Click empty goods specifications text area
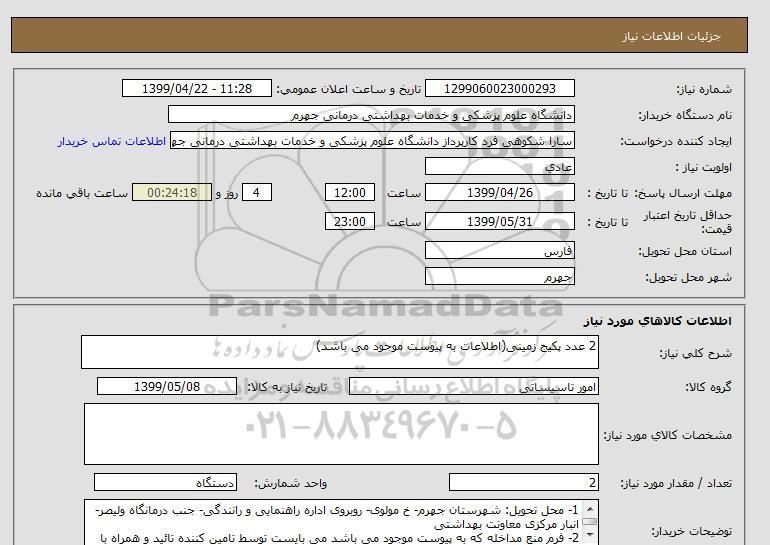 341,434
